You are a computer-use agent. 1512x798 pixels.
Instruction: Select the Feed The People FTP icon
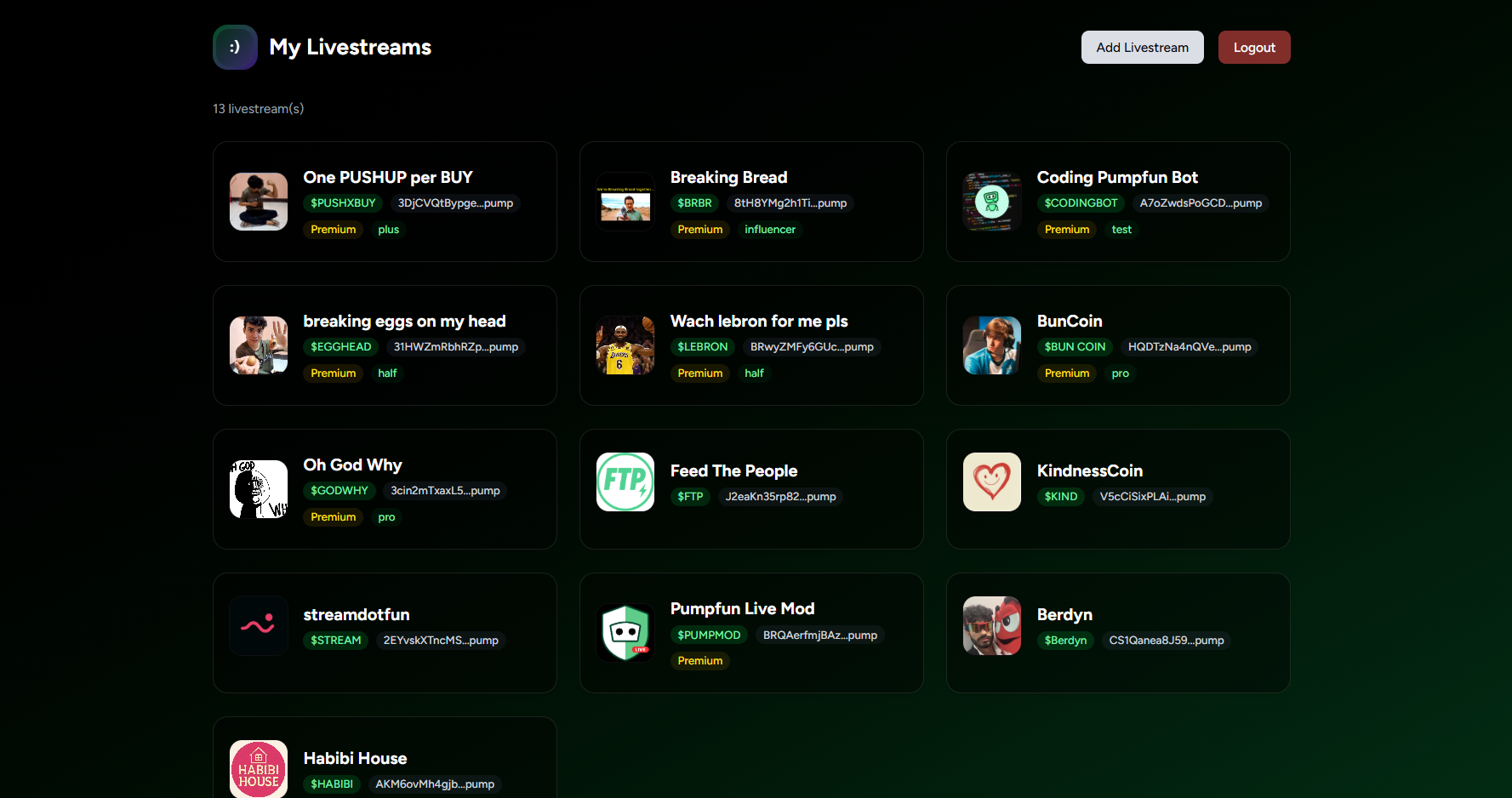[625, 482]
